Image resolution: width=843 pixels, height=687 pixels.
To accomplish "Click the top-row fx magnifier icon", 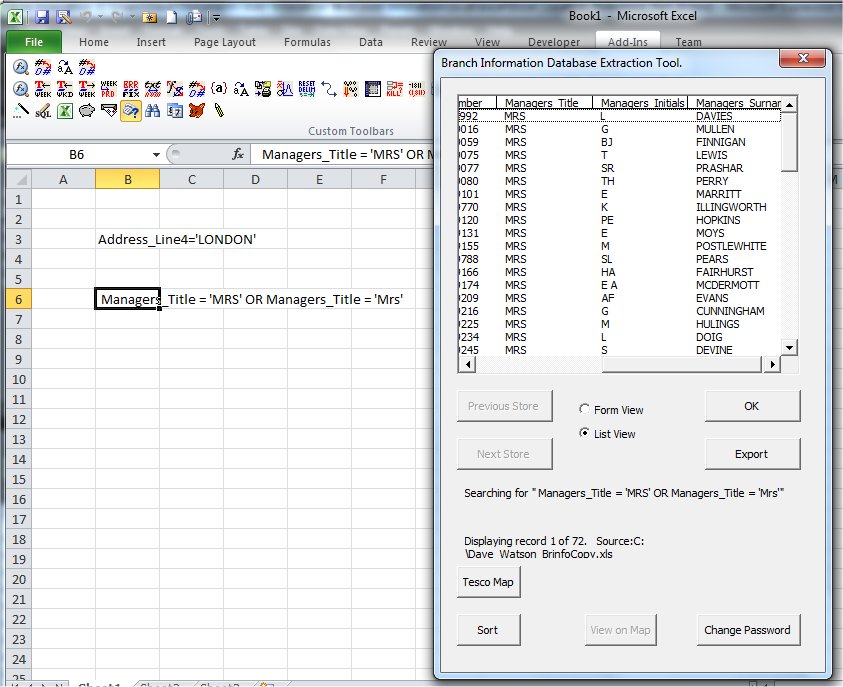I will (21, 67).
